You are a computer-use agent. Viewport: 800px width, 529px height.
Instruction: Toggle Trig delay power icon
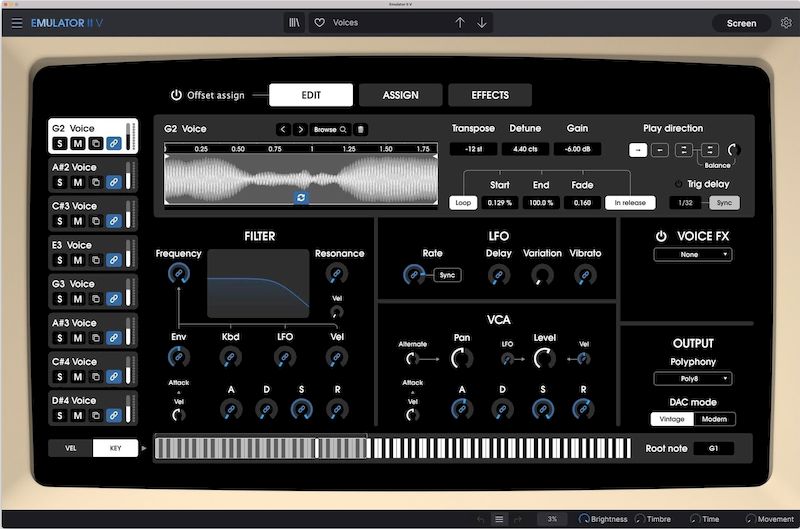click(x=678, y=184)
